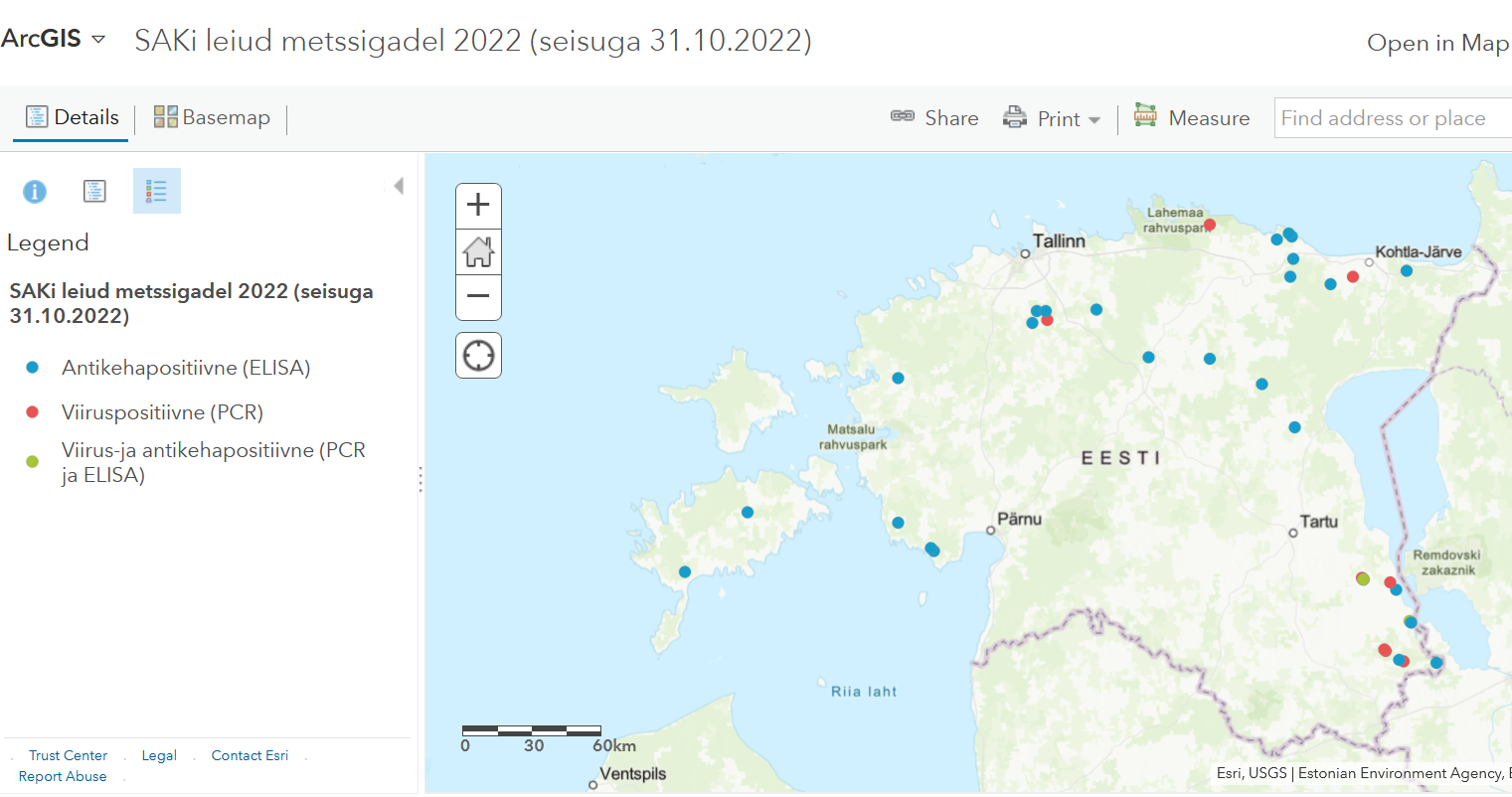The width and height of the screenshot is (1512, 797).
Task: Open the ArcGIS dropdown menu
Action: 54,39
